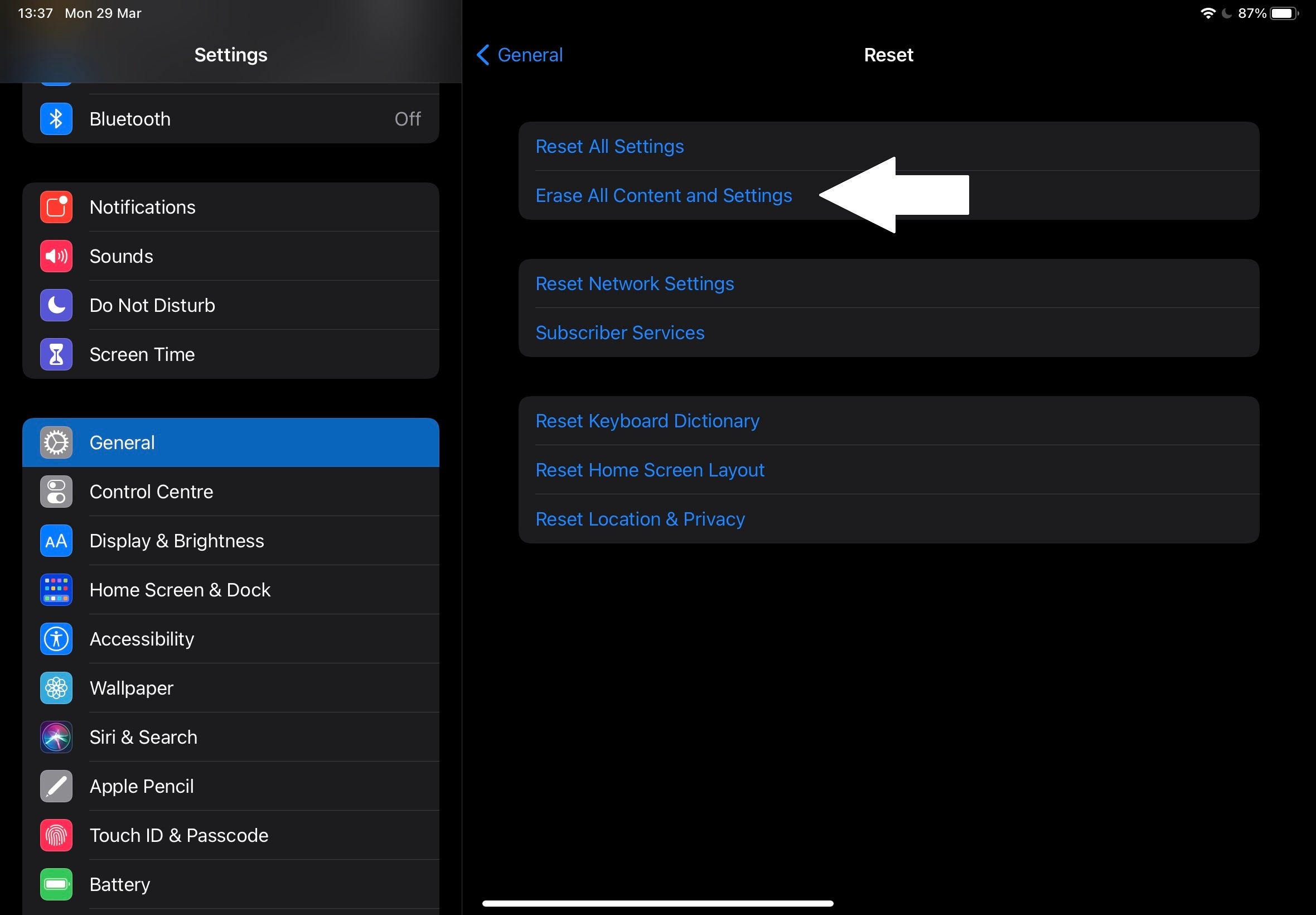
Task: Tap the 13:37 clock in status bar
Action: pyautogui.click(x=36, y=13)
